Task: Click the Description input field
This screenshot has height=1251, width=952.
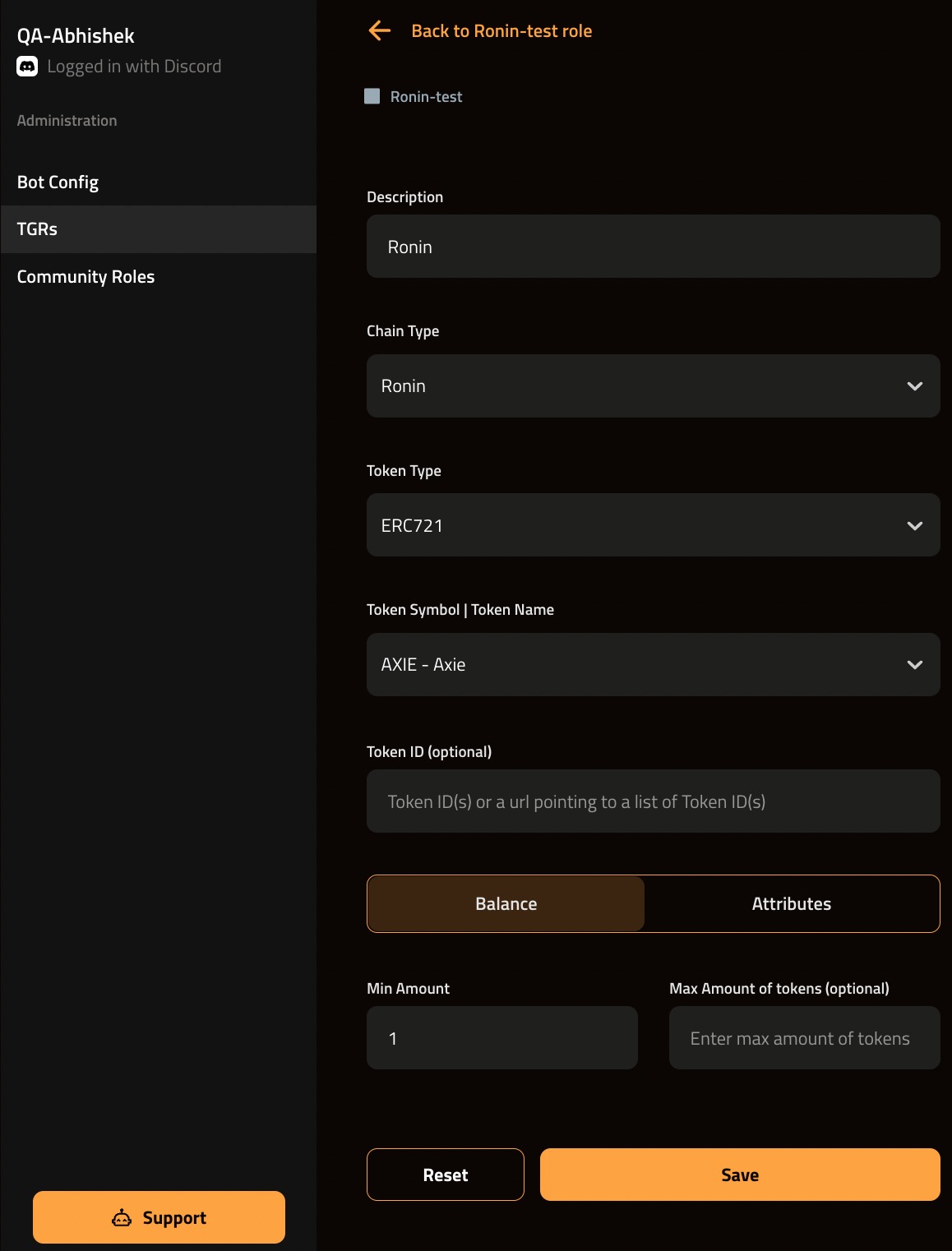Action: tap(653, 247)
